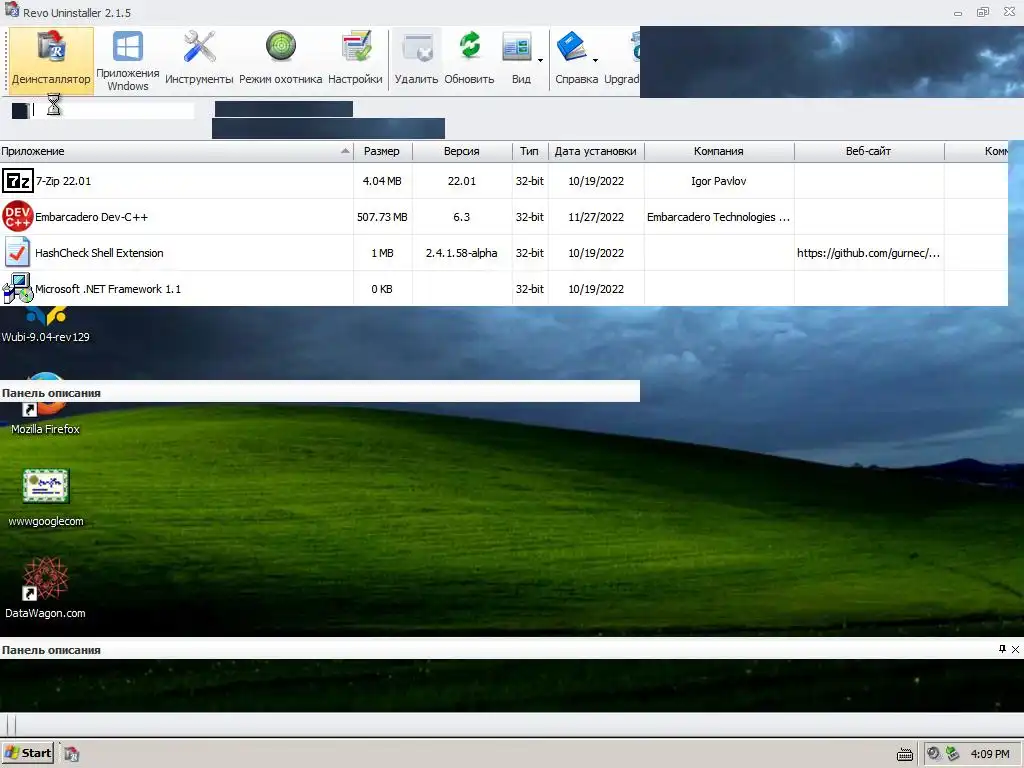Click the taskbar keyboard icon
This screenshot has width=1024, height=768.
click(x=905, y=754)
